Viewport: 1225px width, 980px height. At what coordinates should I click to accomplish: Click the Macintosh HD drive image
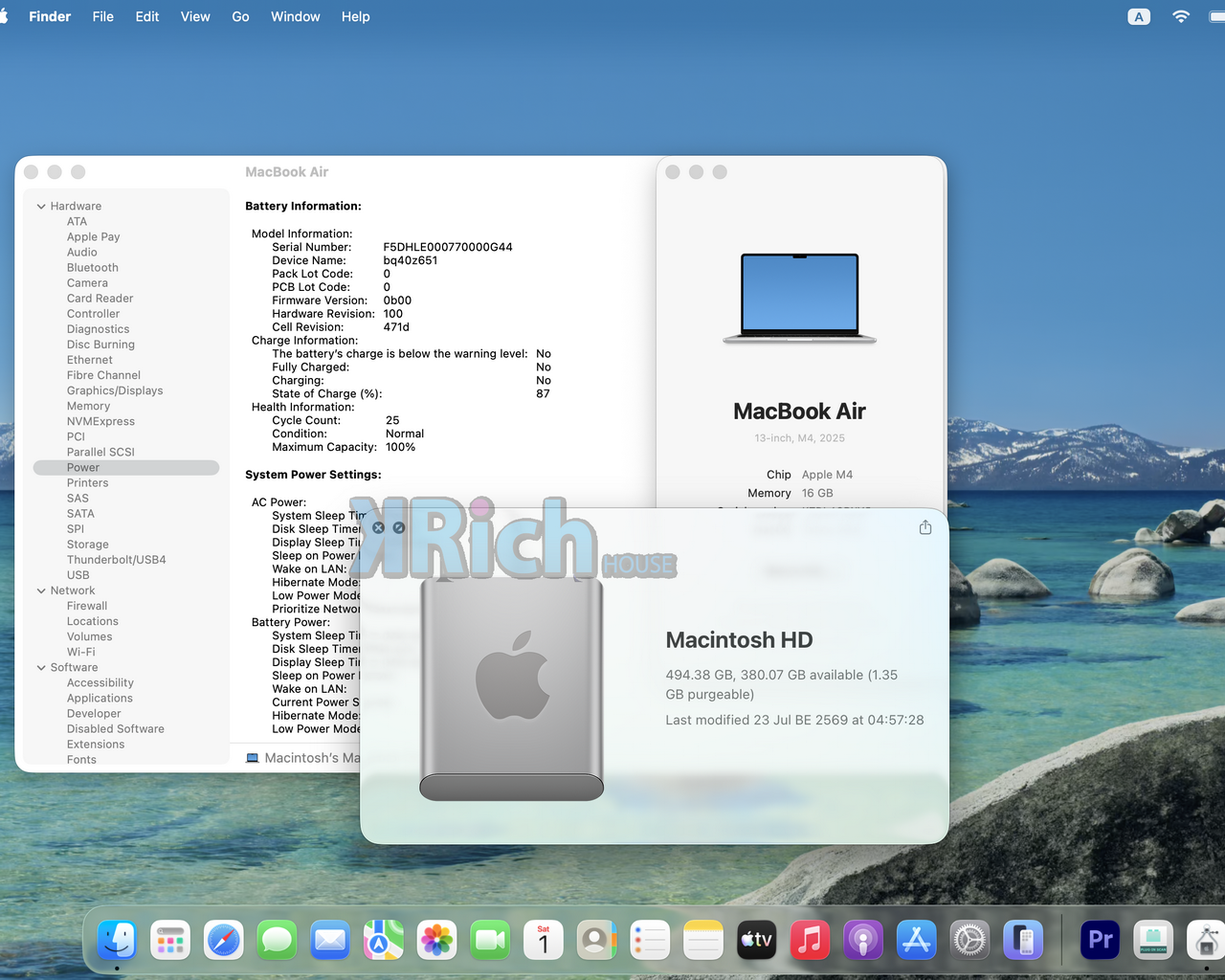pyautogui.click(x=512, y=689)
